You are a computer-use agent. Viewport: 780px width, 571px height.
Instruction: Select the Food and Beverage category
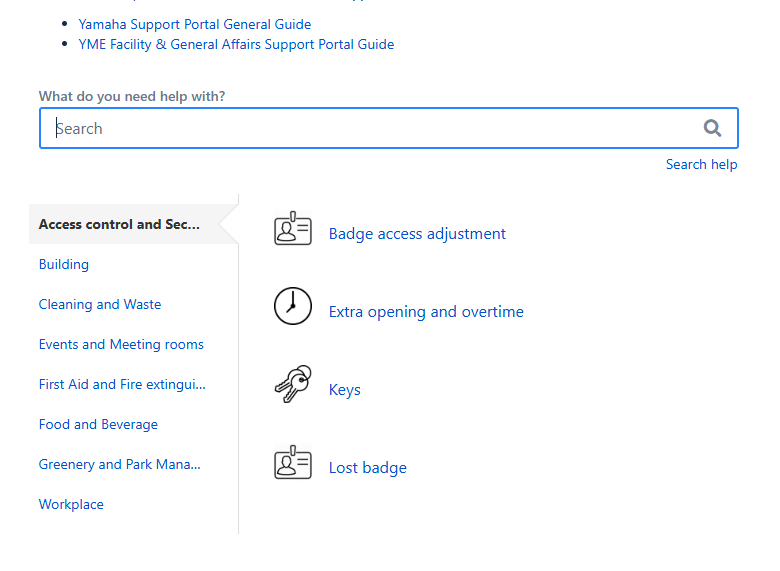click(x=98, y=424)
